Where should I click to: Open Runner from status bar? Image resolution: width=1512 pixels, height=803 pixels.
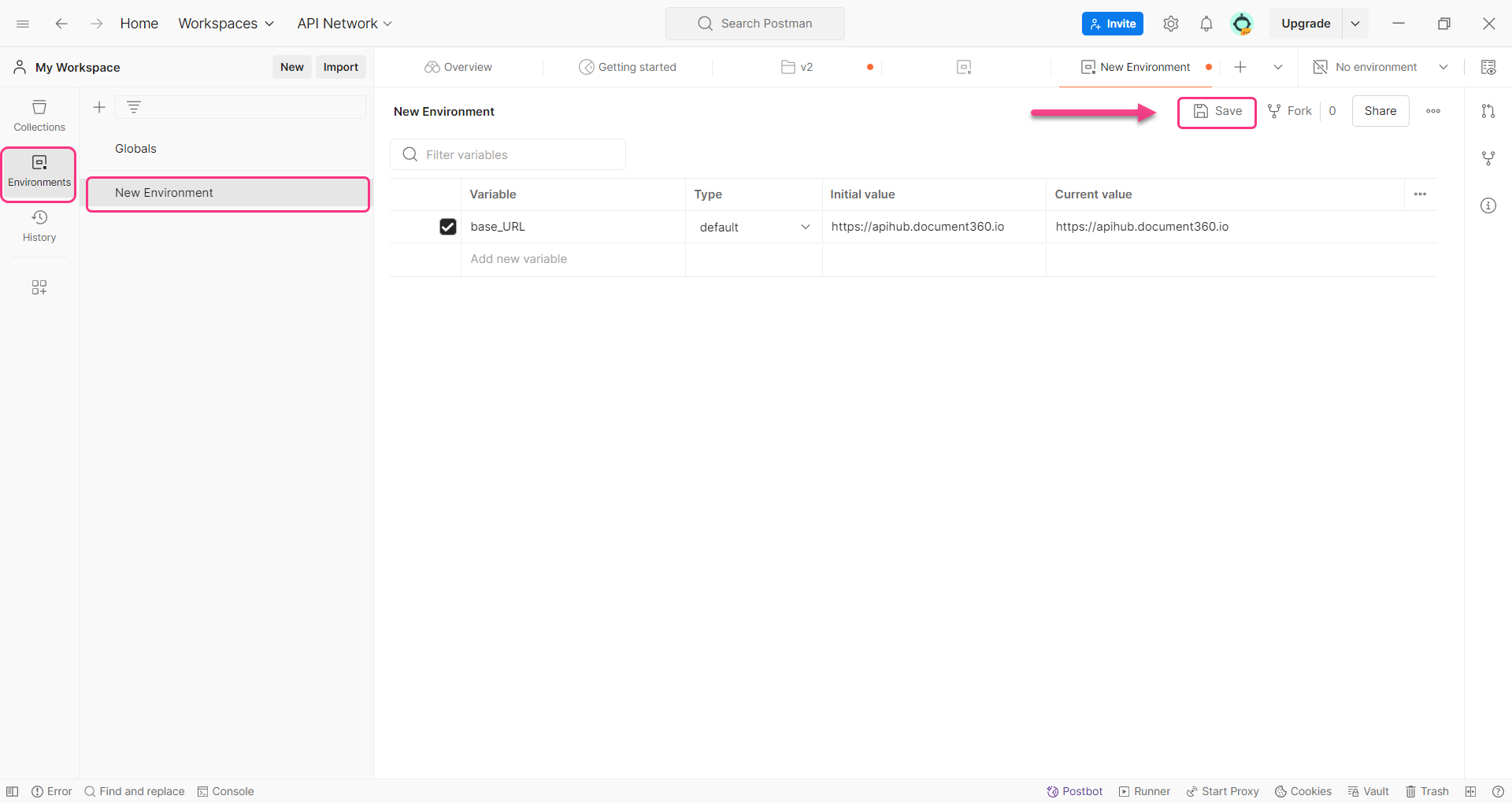click(x=1144, y=791)
